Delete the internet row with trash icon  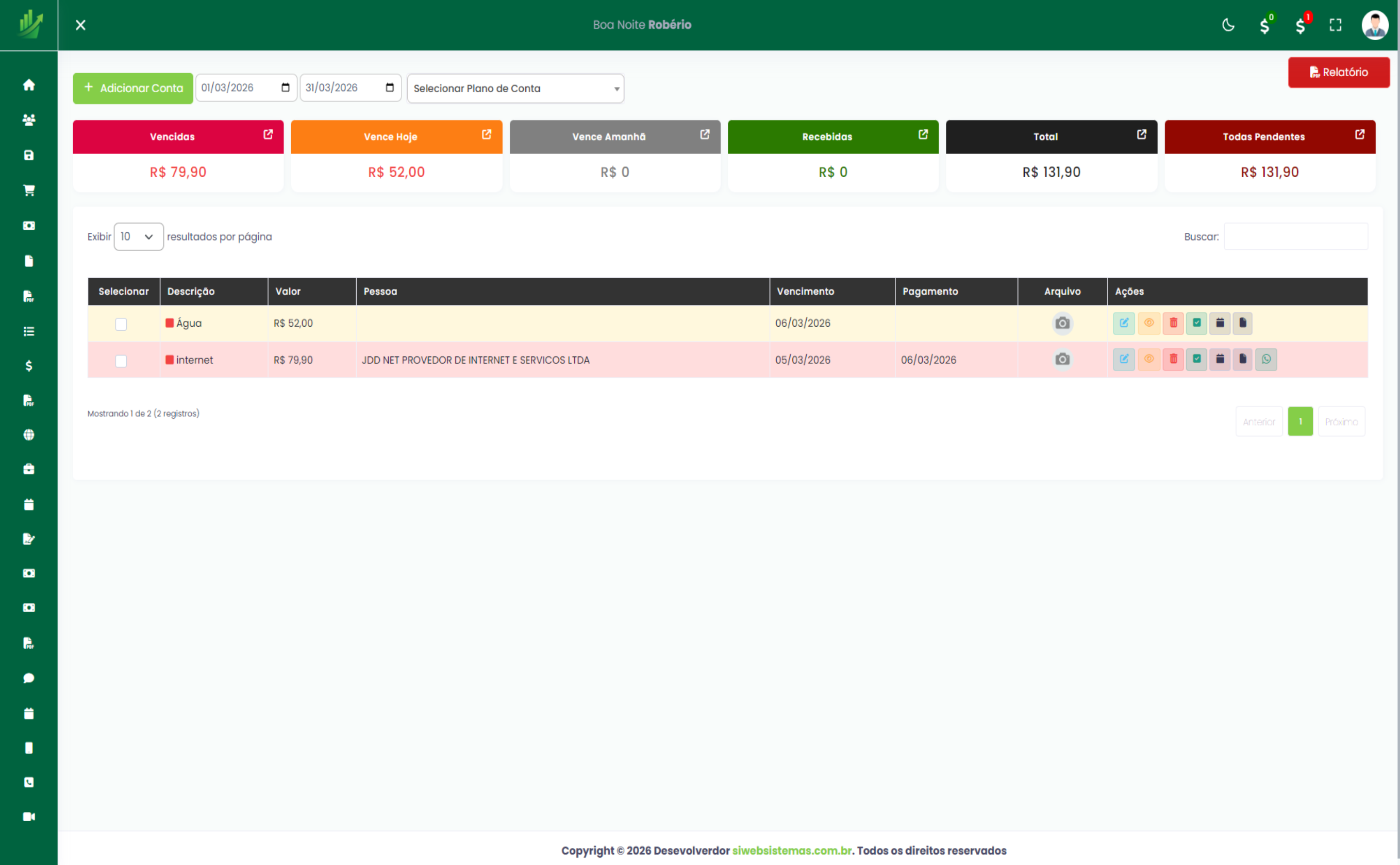(1173, 359)
